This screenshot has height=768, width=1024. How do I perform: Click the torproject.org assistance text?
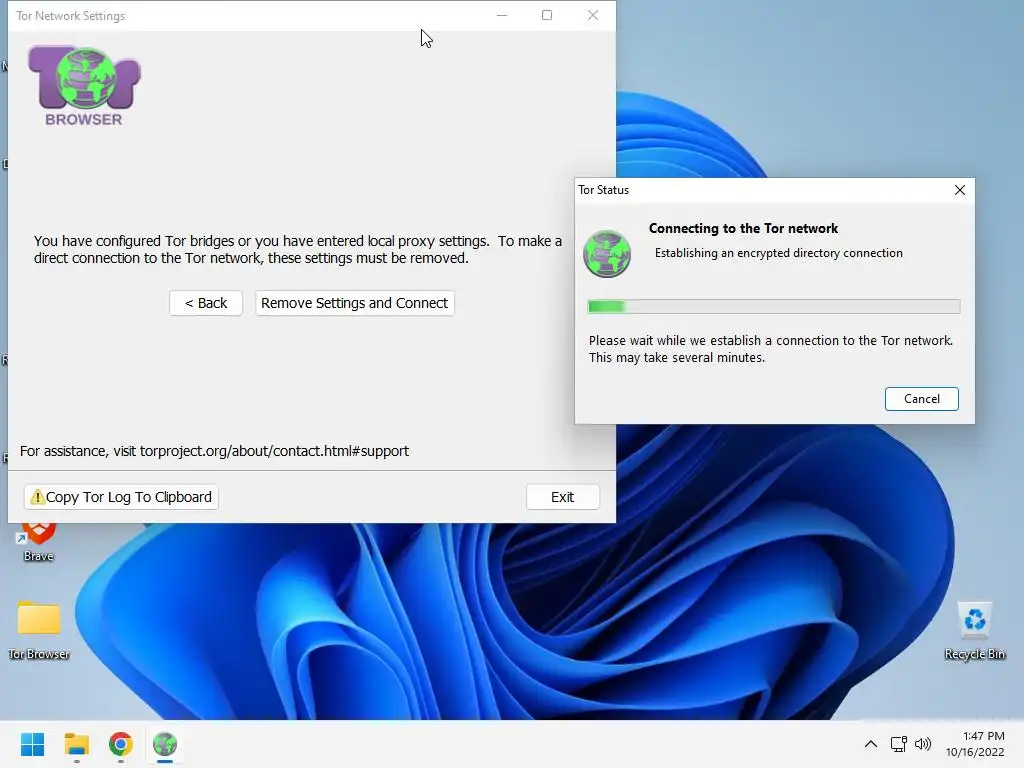tap(214, 451)
